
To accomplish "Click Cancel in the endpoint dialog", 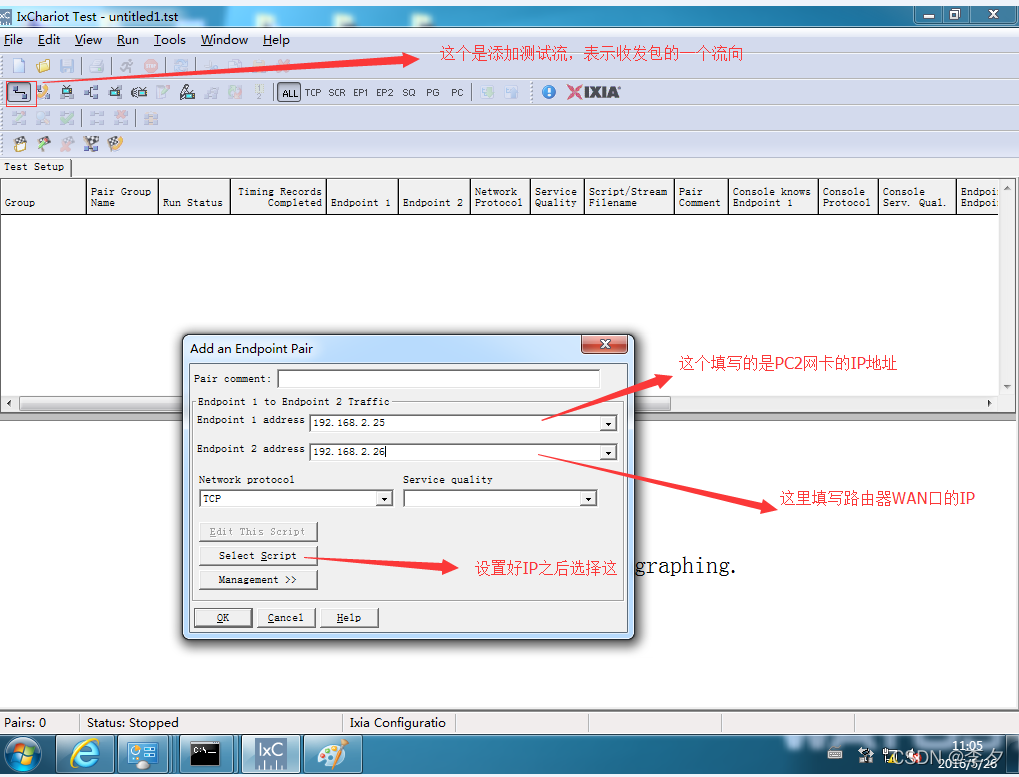I will [x=286, y=618].
